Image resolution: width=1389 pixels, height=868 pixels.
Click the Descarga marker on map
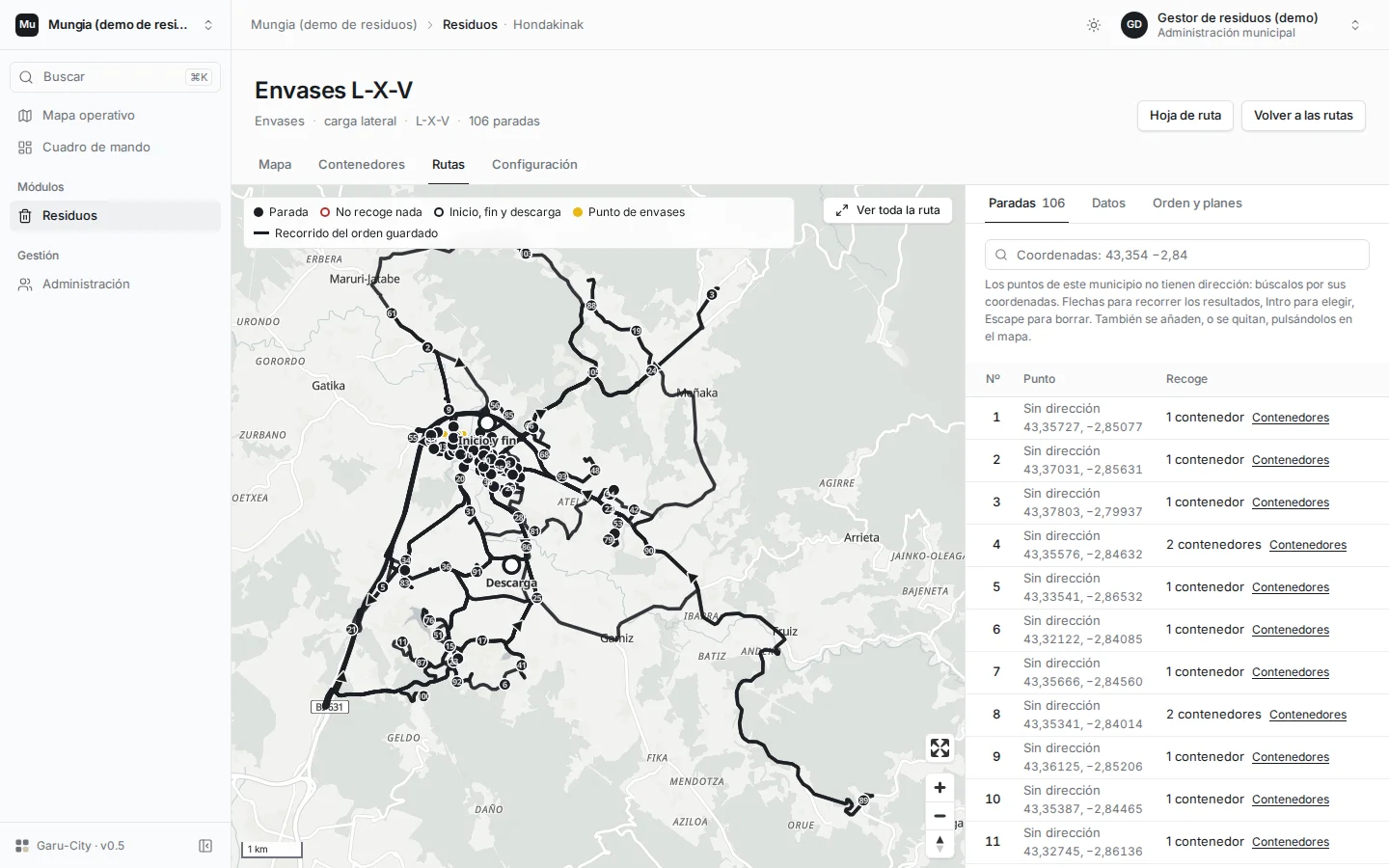(x=511, y=566)
